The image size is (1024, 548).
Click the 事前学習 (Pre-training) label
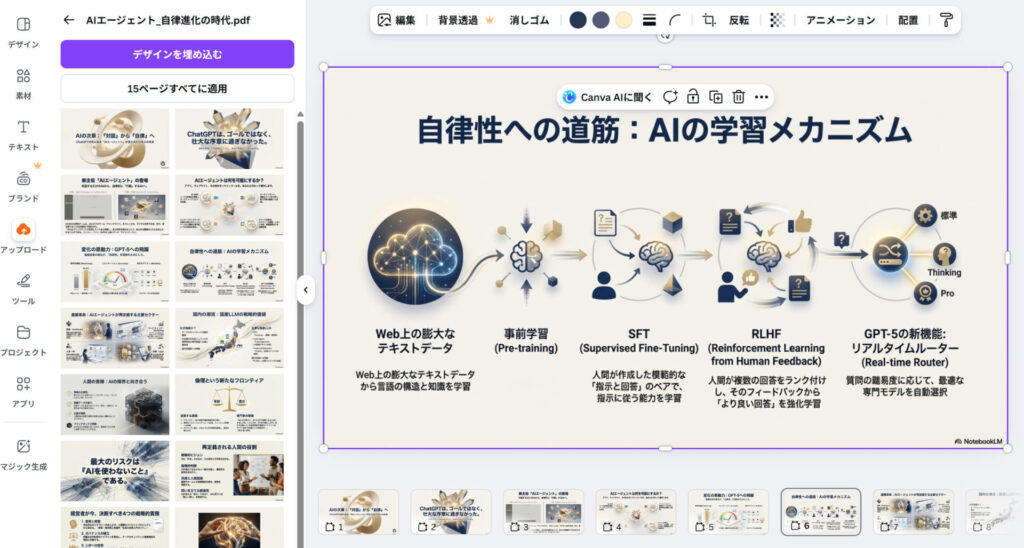click(x=526, y=341)
